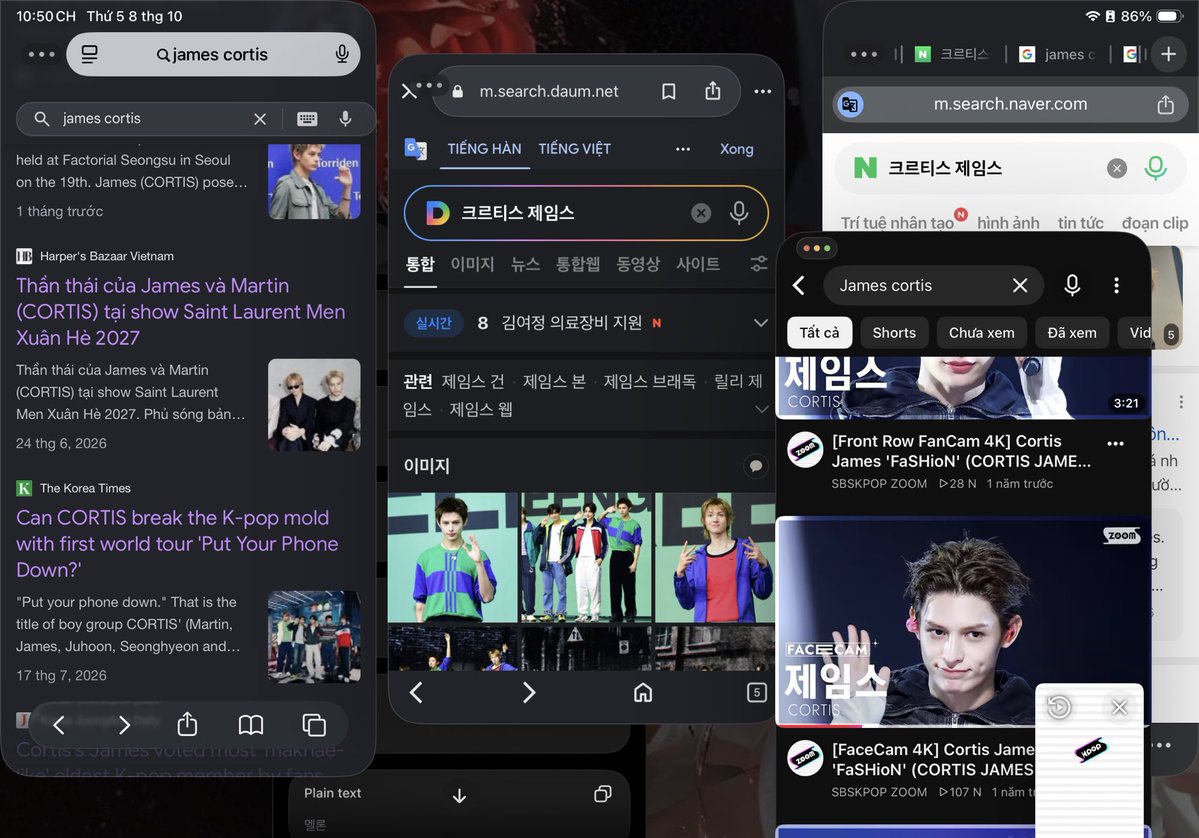
Task: Open the Harper's Bazaar Vietnam article link
Action: point(180,312)
